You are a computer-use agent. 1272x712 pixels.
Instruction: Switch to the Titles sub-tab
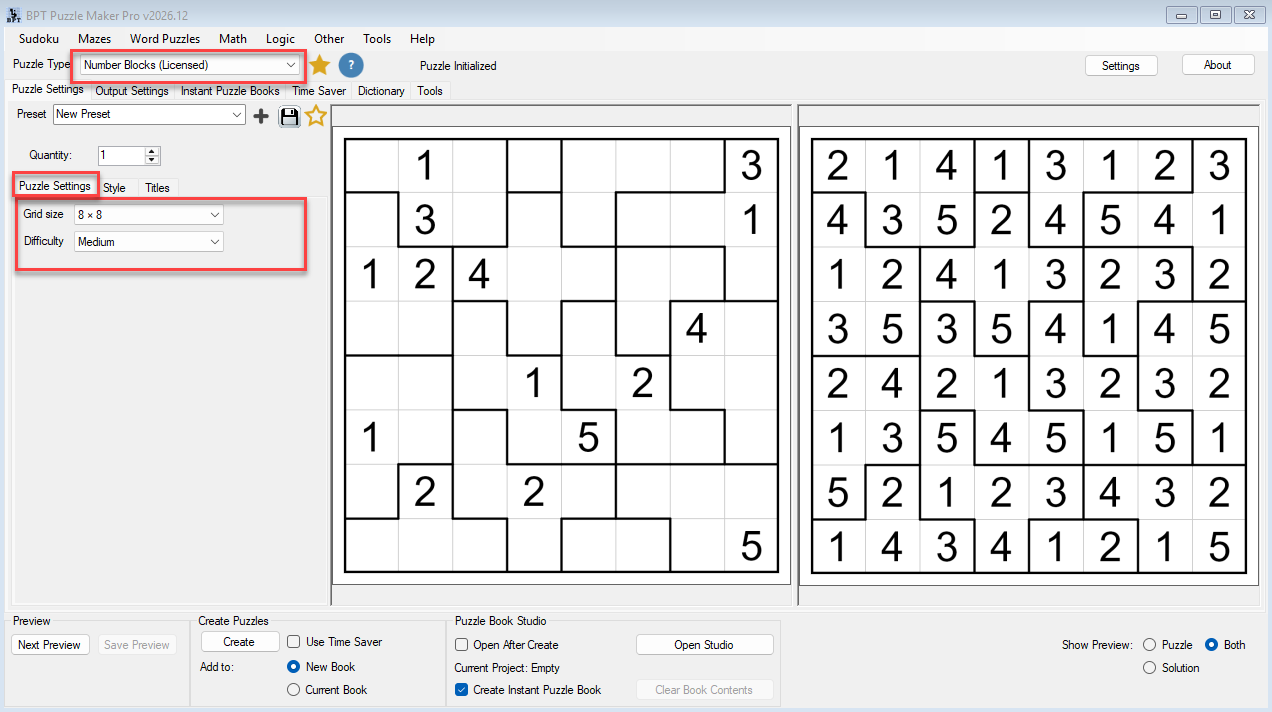point(157,188)
